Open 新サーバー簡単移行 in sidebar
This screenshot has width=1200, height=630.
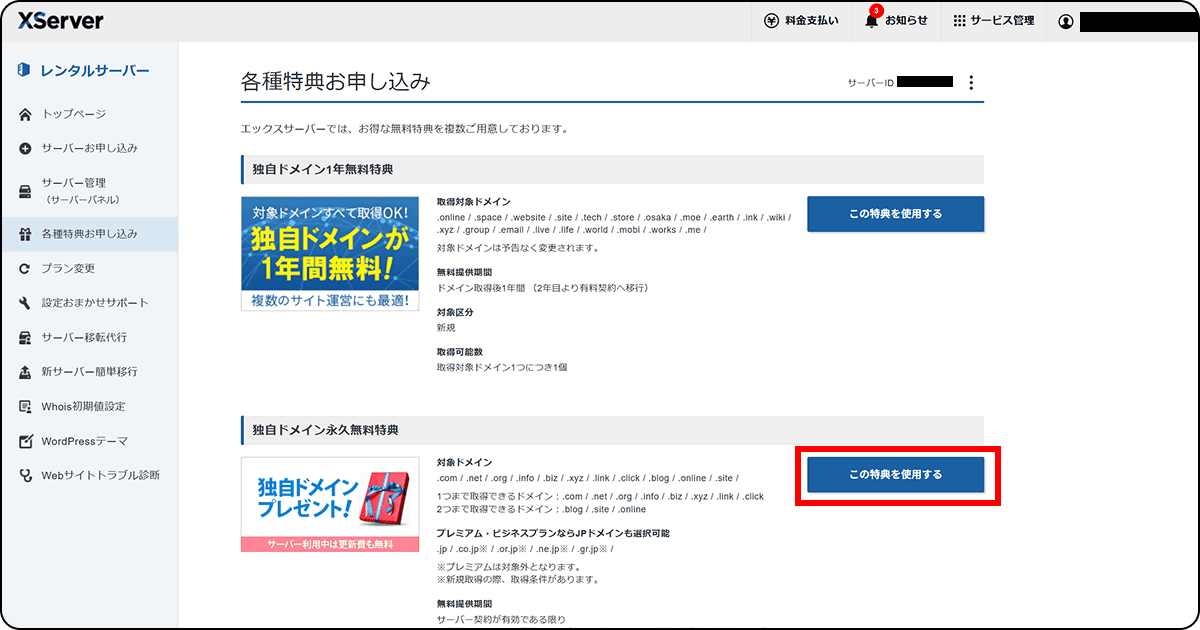90,372
